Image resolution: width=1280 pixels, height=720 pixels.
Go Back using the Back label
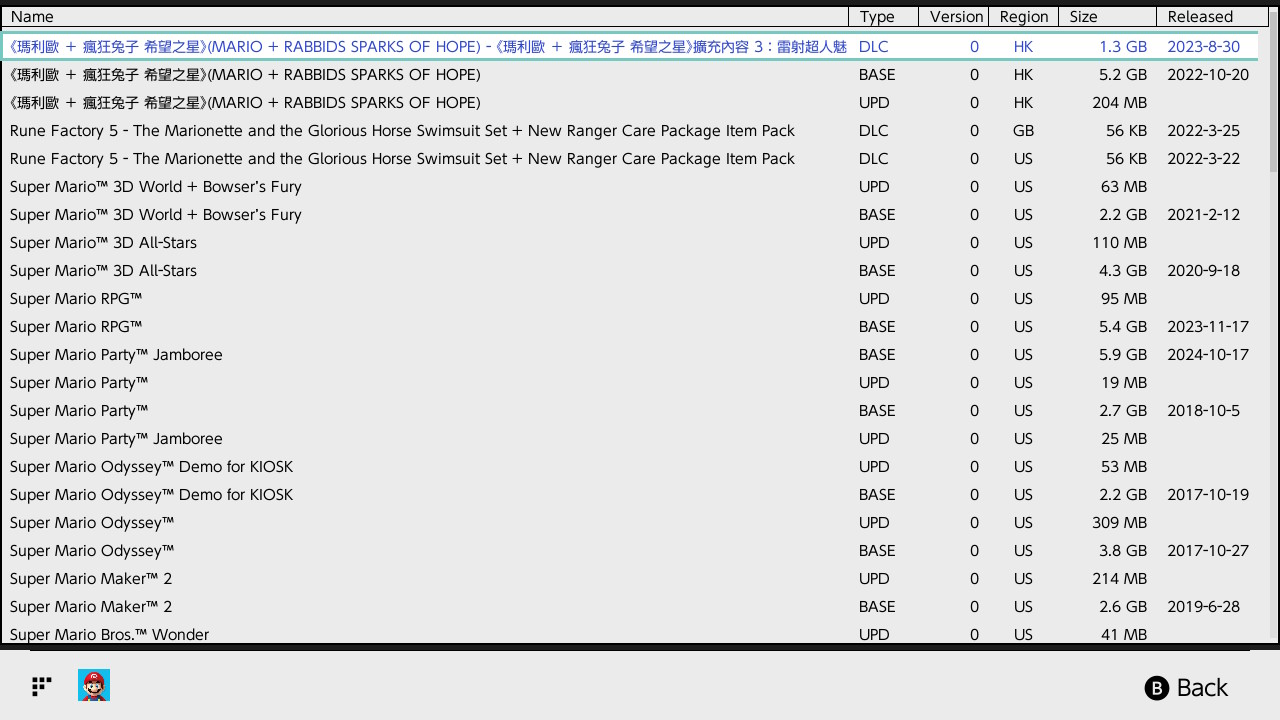(1202, 688)
